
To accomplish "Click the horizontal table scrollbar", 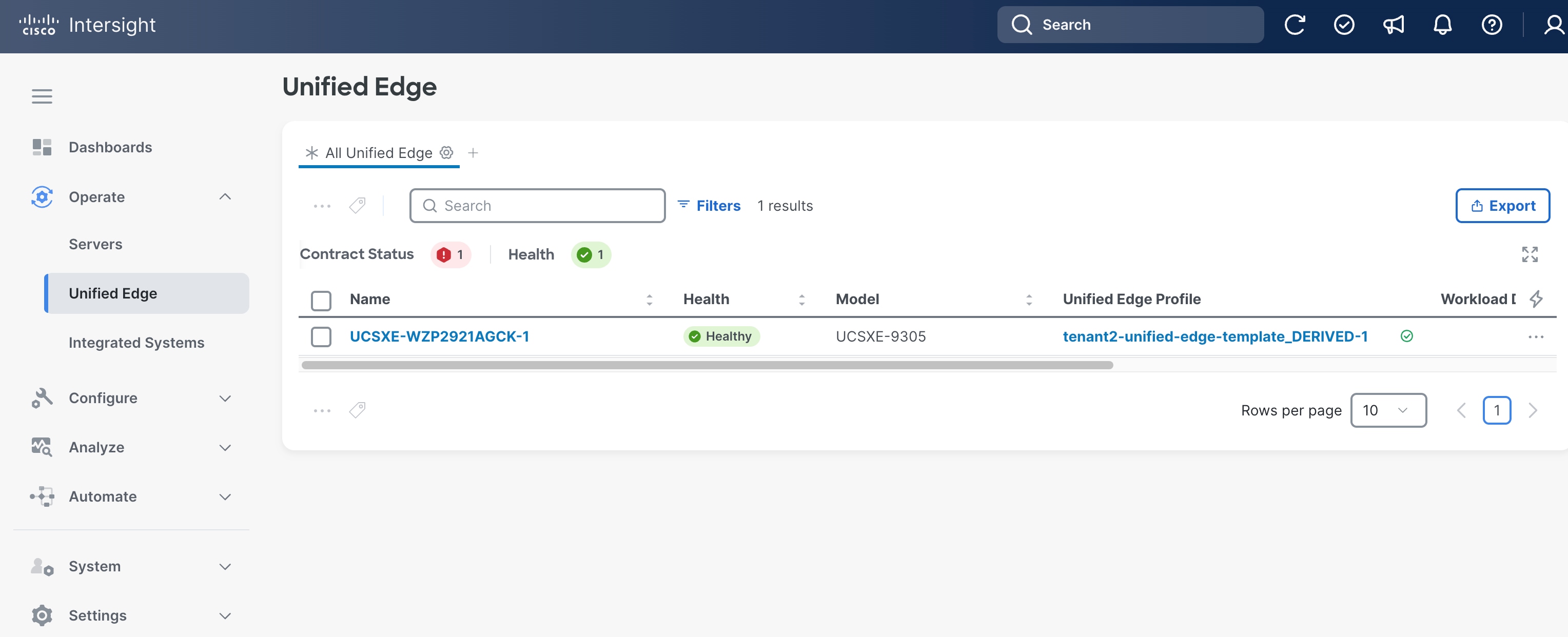I will click(x=708, y=365).
